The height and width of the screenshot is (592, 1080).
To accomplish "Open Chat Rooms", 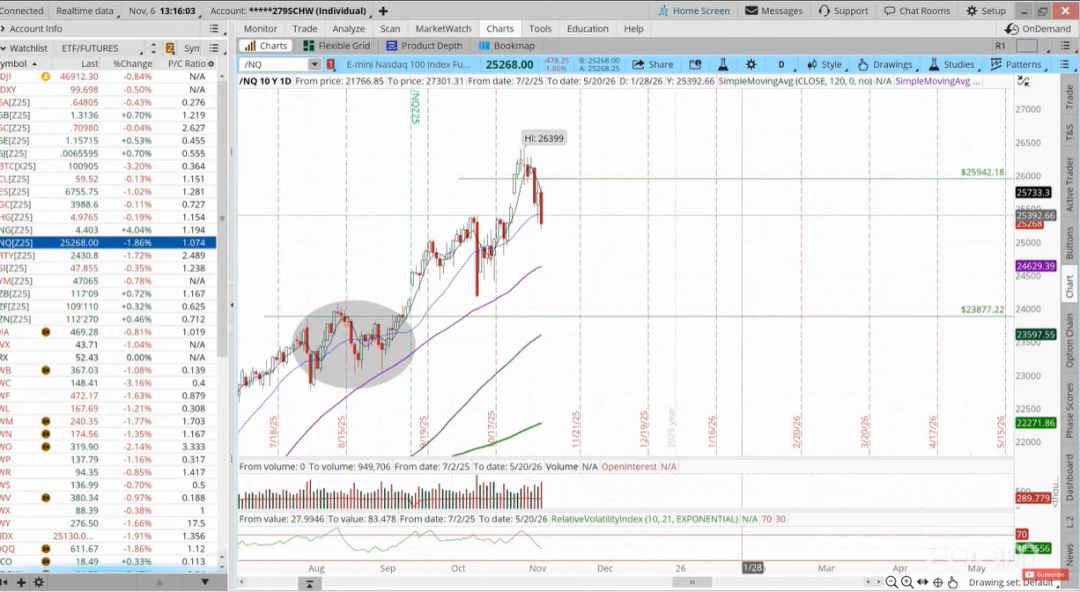I will coord(917,11).
